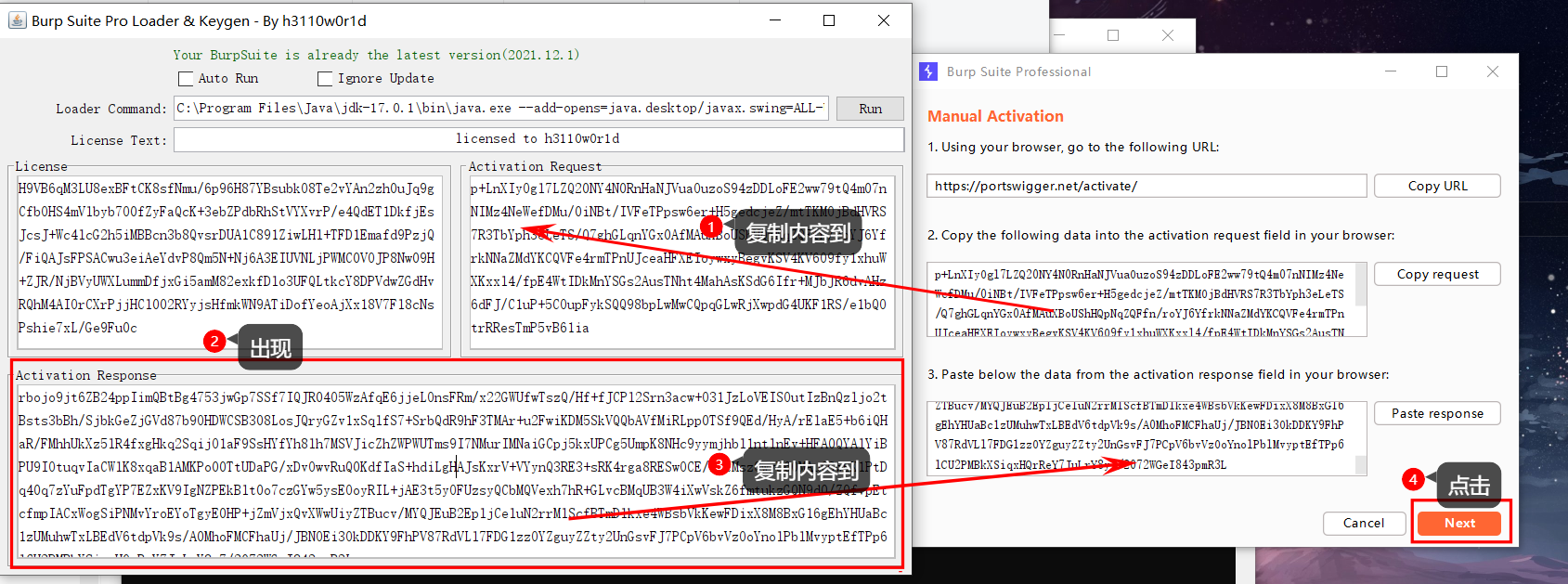The height and width of the screenshot is (584, 1568).
Task: Close the Burp Suite Professional dialog
Action: tap(1492, 71)
